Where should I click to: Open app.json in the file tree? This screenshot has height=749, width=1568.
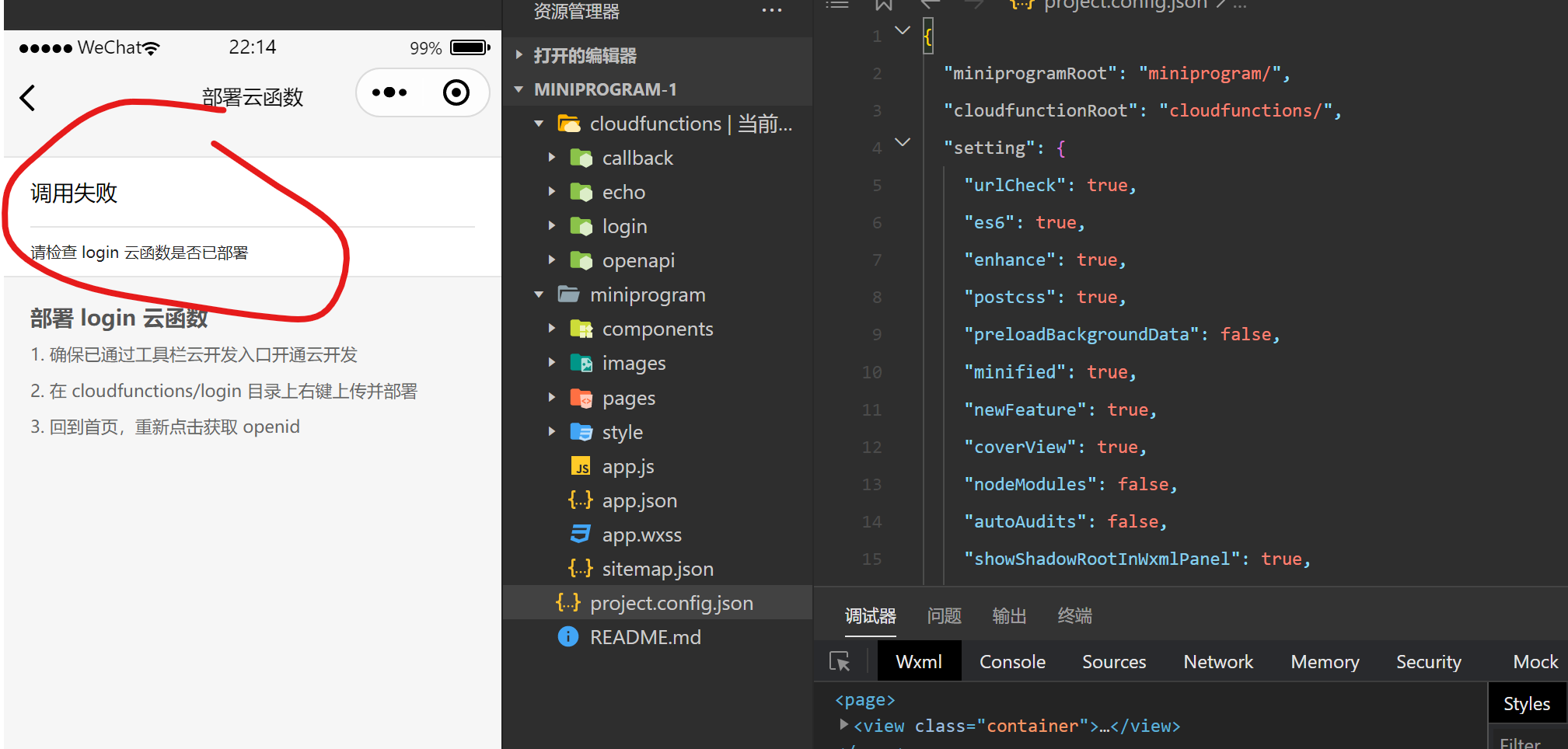(640, 500)
